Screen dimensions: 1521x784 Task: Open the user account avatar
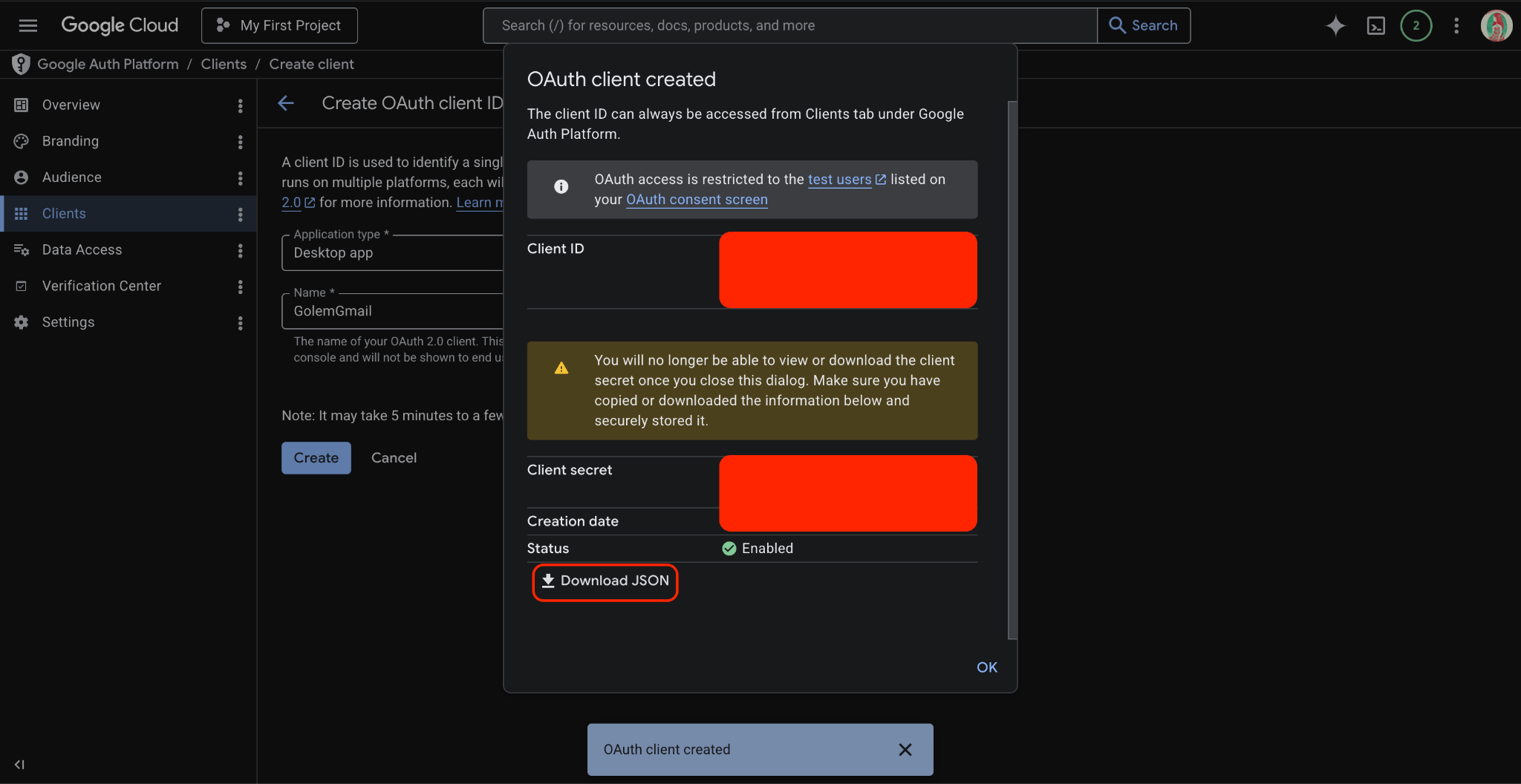(x=1496, y=26)
